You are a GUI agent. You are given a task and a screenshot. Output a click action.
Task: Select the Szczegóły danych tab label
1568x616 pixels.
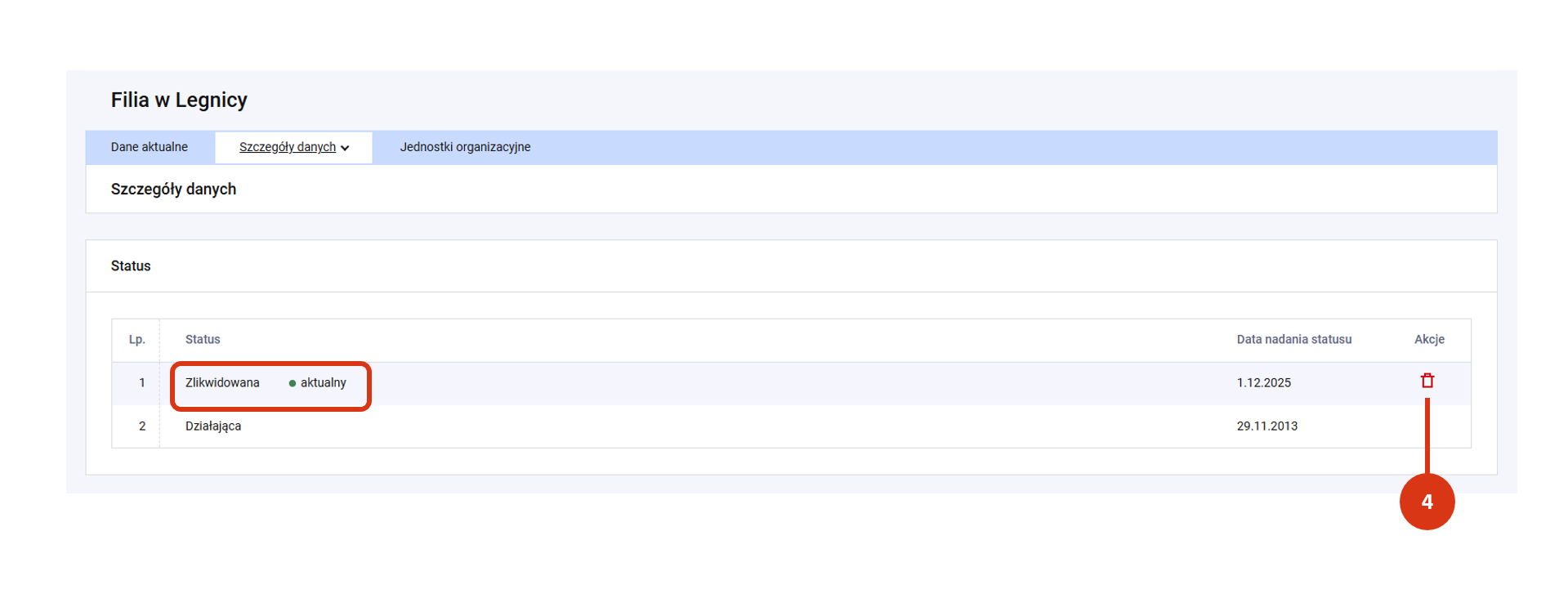point(287,147)
